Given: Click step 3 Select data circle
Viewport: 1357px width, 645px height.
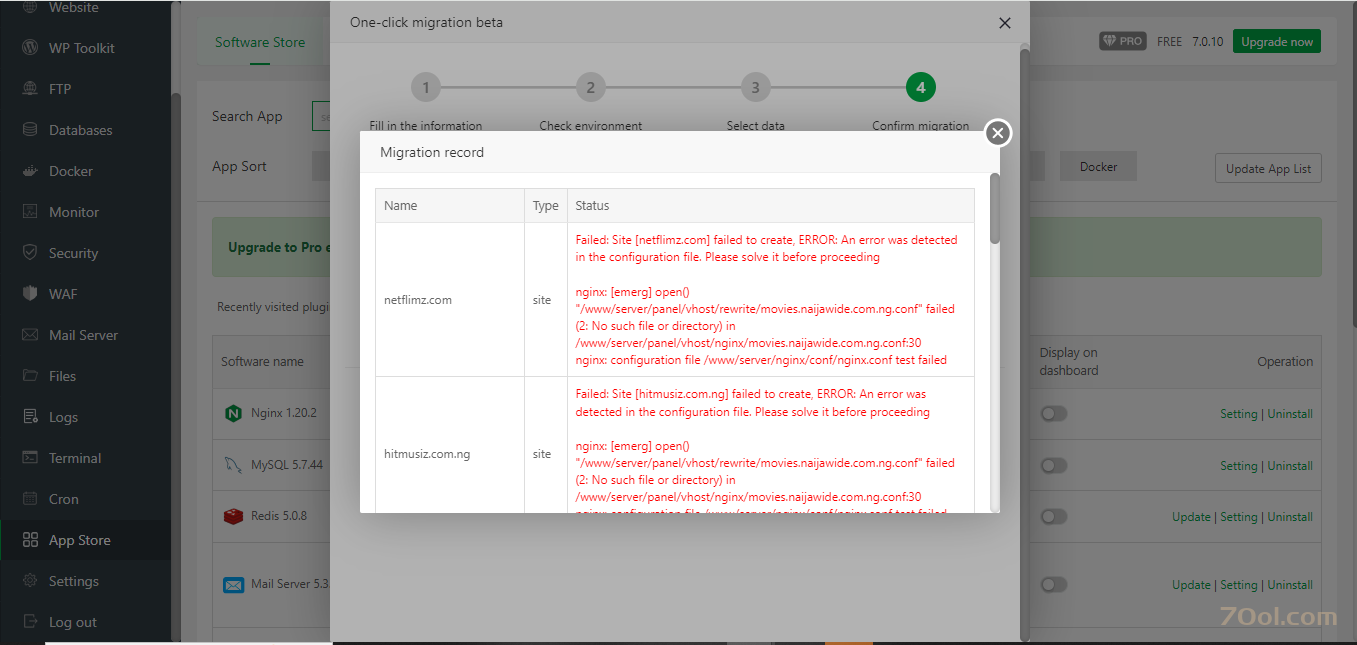Looking at the screenshot, I should pos(755,88).
